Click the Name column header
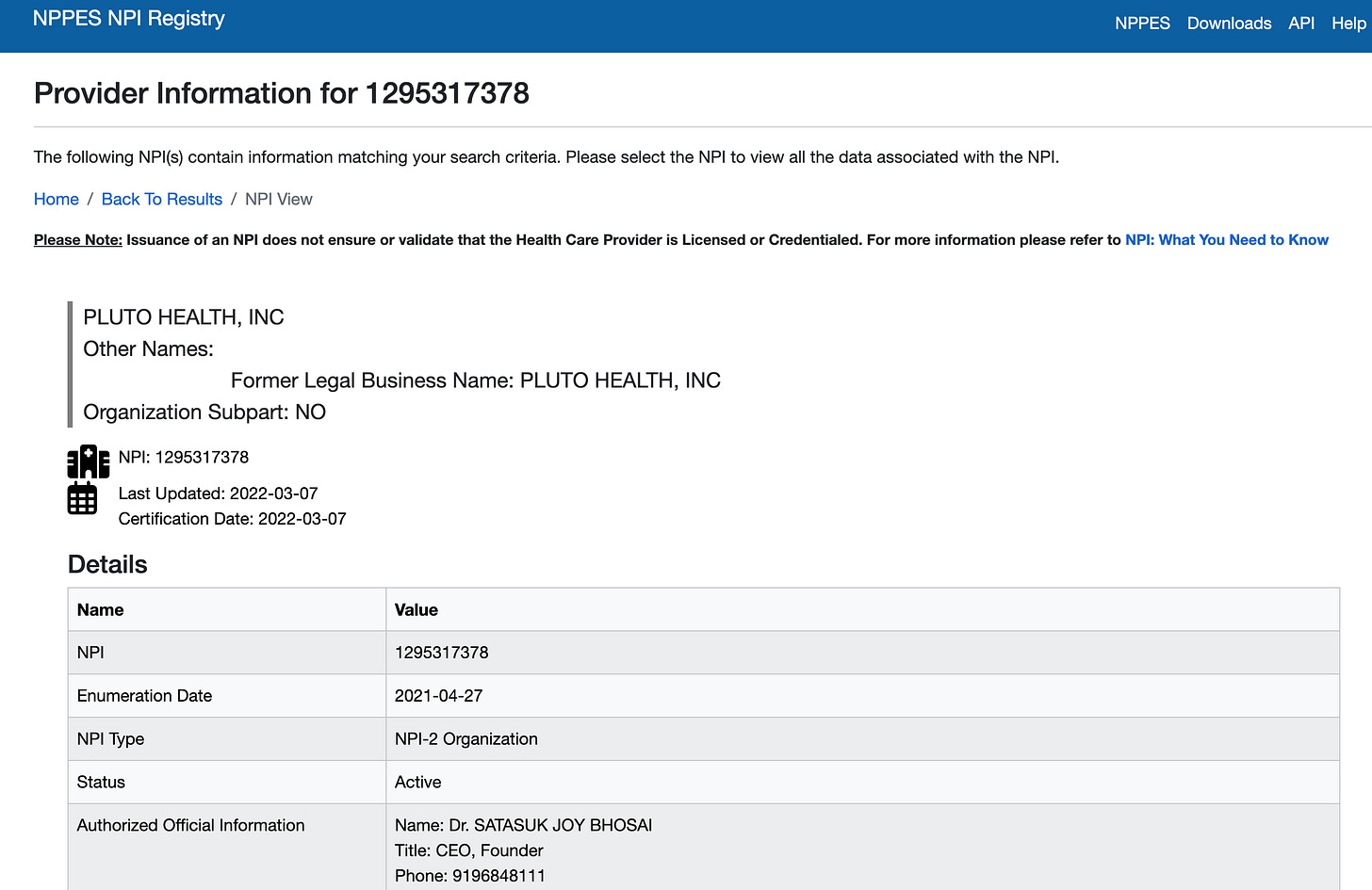The width and height of the screenshot is (1372, 890). [x=101, y=610]
